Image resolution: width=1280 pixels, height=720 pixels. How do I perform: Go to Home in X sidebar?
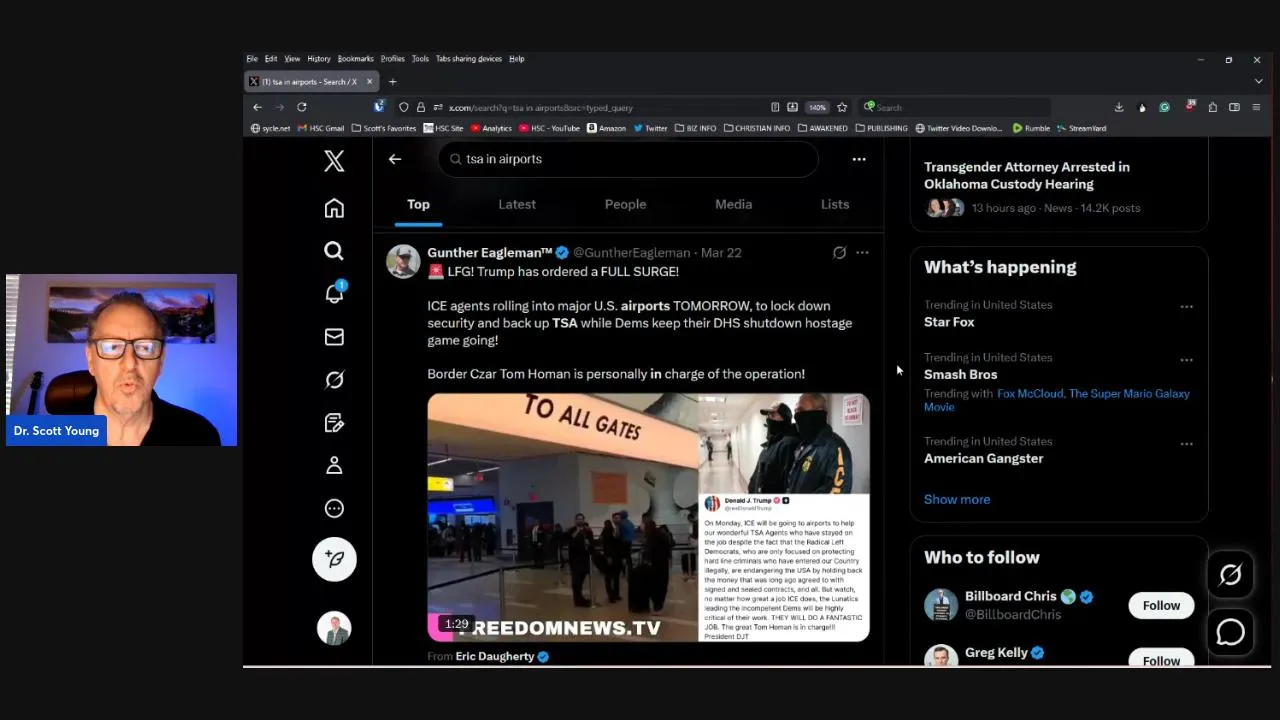[334, 208]
